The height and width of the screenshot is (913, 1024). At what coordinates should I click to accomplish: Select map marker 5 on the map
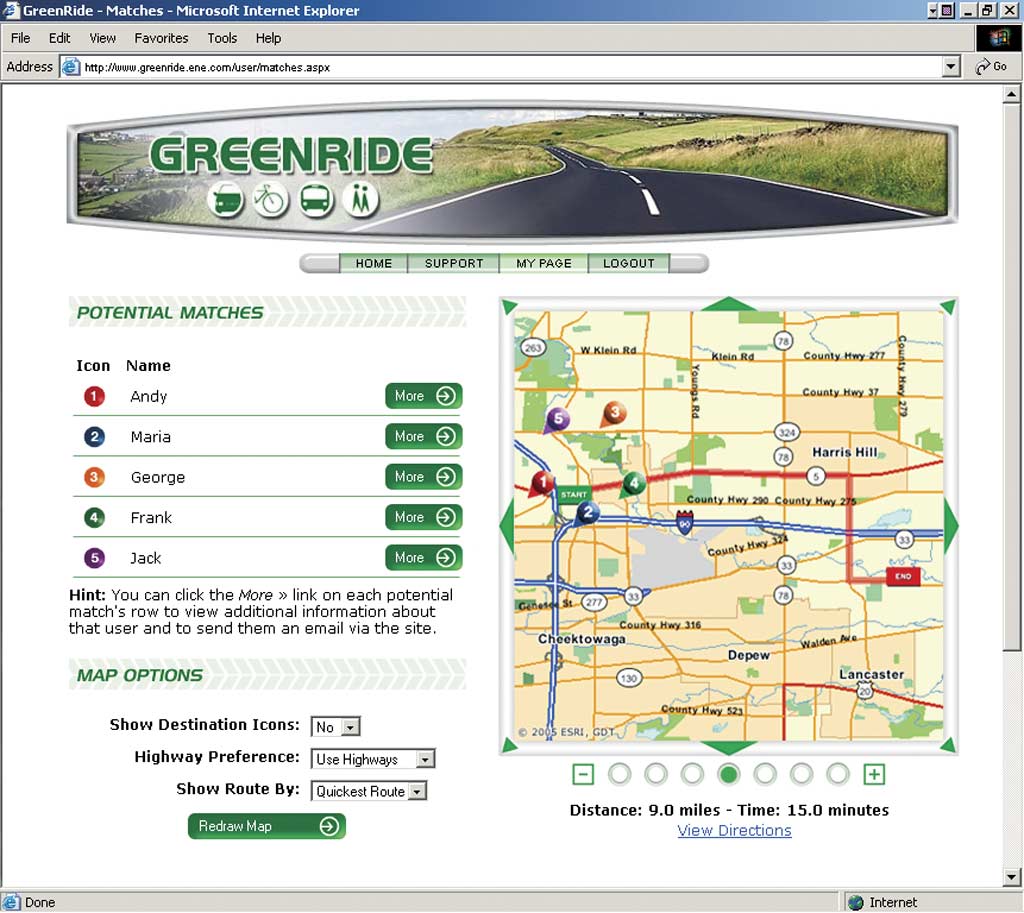coord(557,420)
